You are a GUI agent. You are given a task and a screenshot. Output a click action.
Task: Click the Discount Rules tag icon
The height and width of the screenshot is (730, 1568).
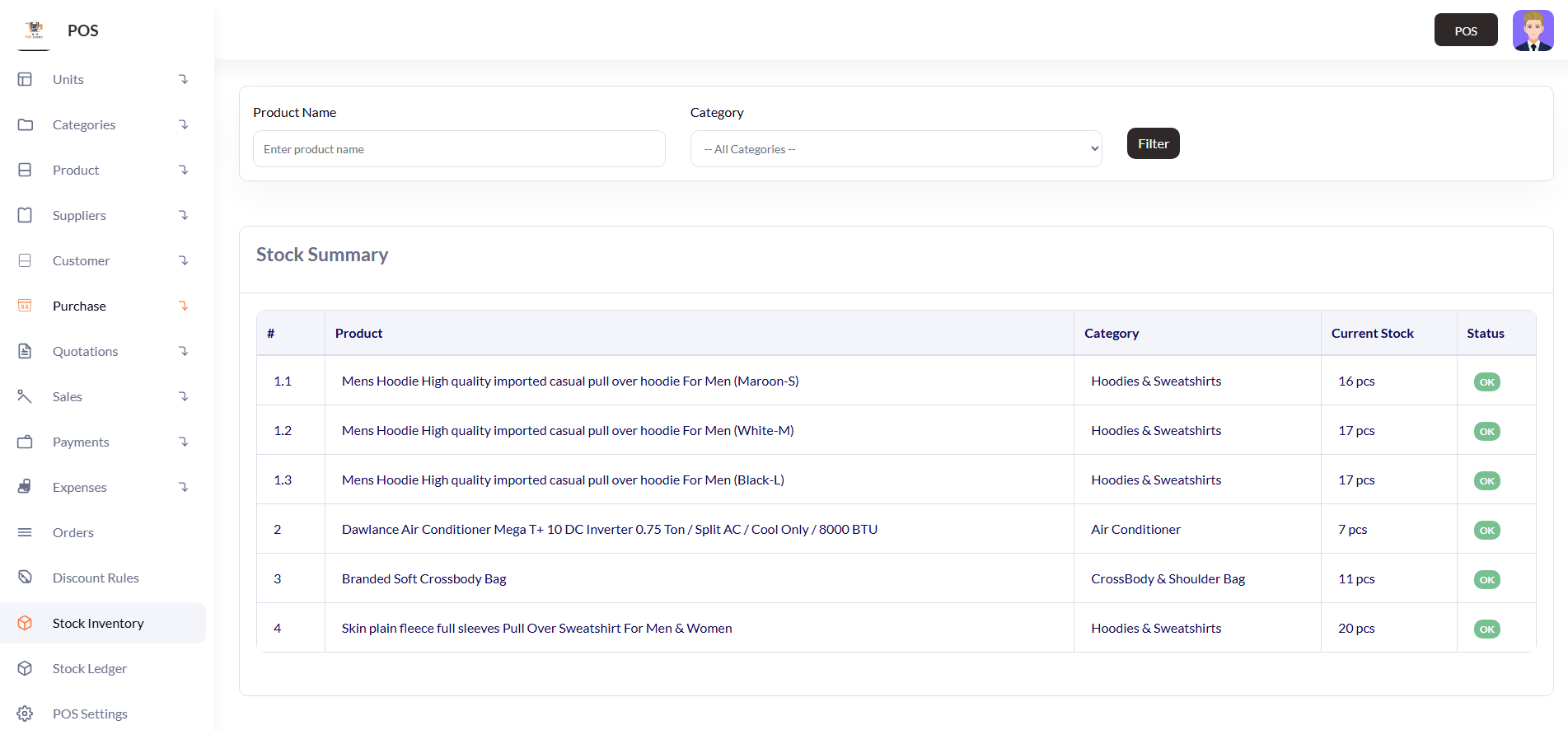tap(25, 578)
